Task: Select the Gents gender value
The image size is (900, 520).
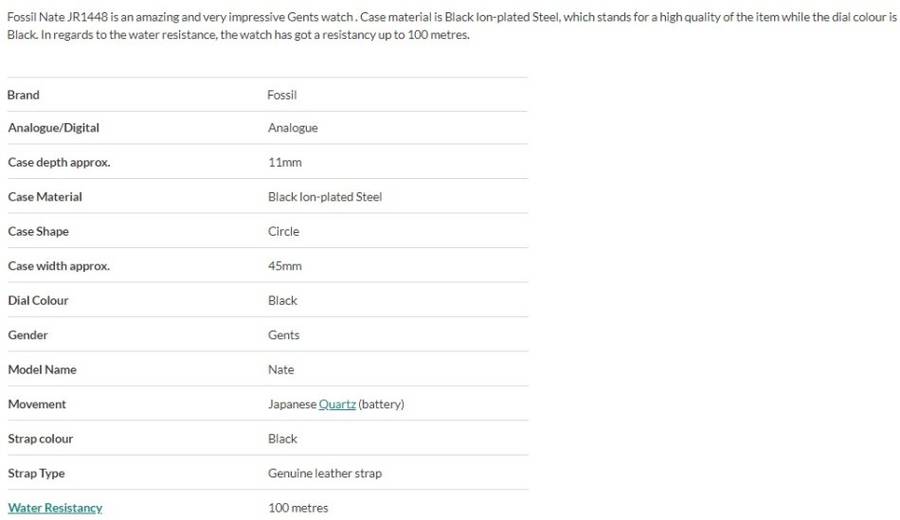Action: click(284, 335)
